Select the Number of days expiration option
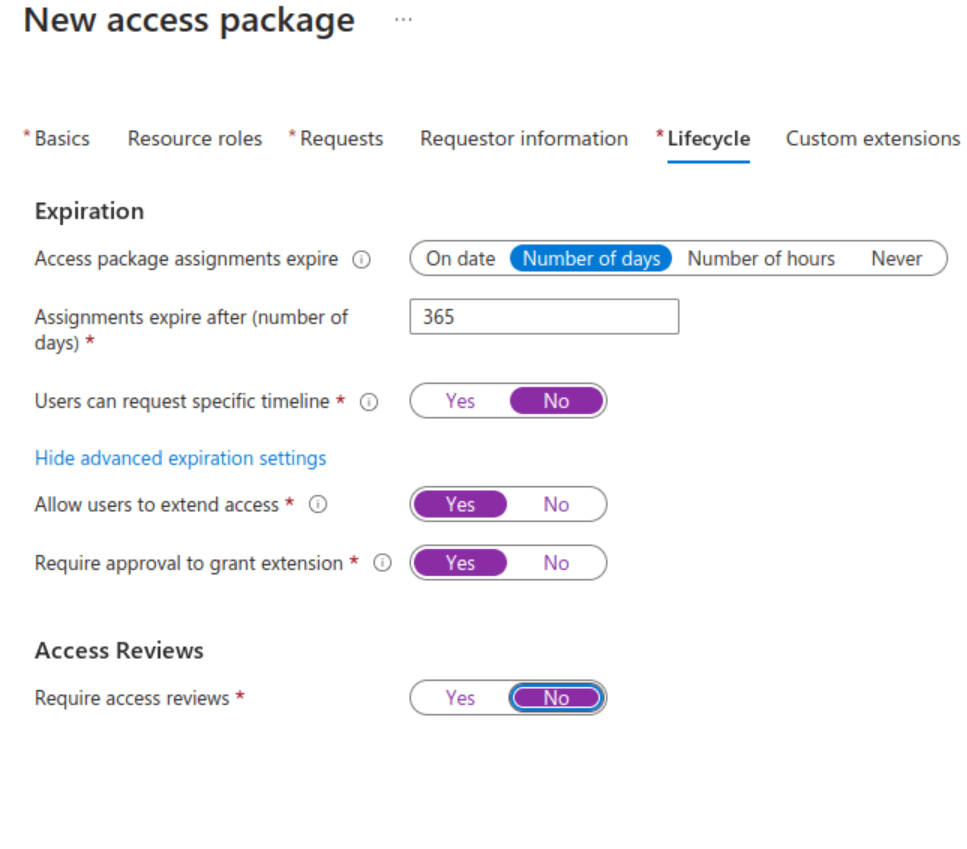The height and width of the screenshot is (849, 967). (x=591, y=259)
